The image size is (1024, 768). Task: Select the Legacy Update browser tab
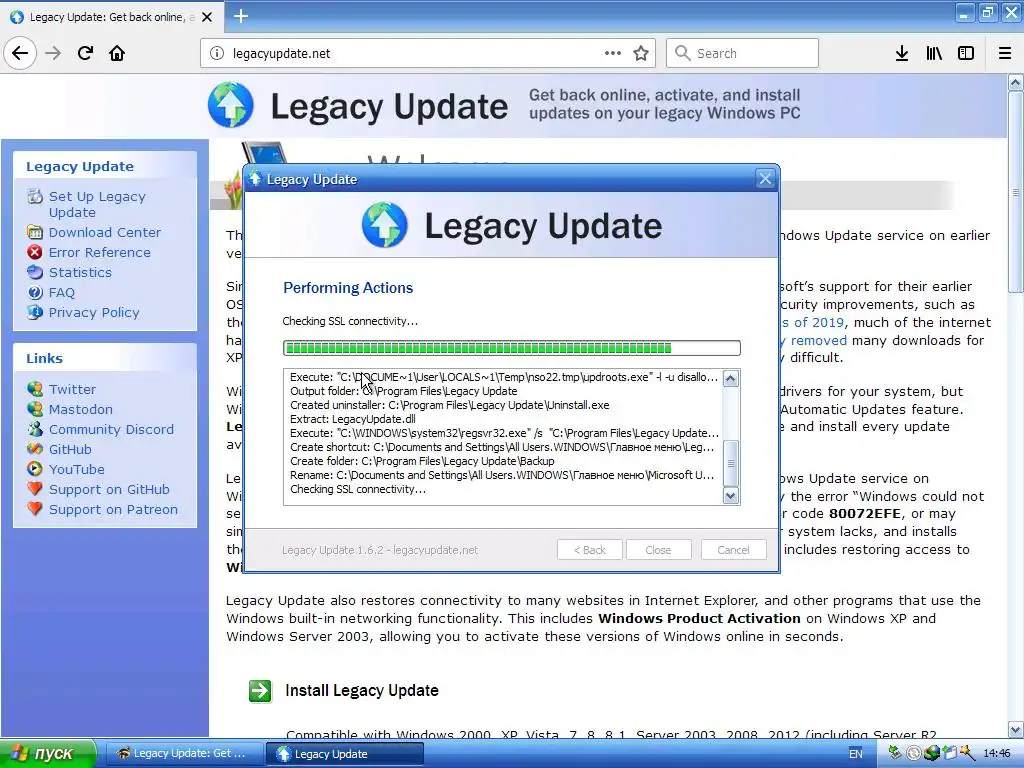(x=112, y=17)
